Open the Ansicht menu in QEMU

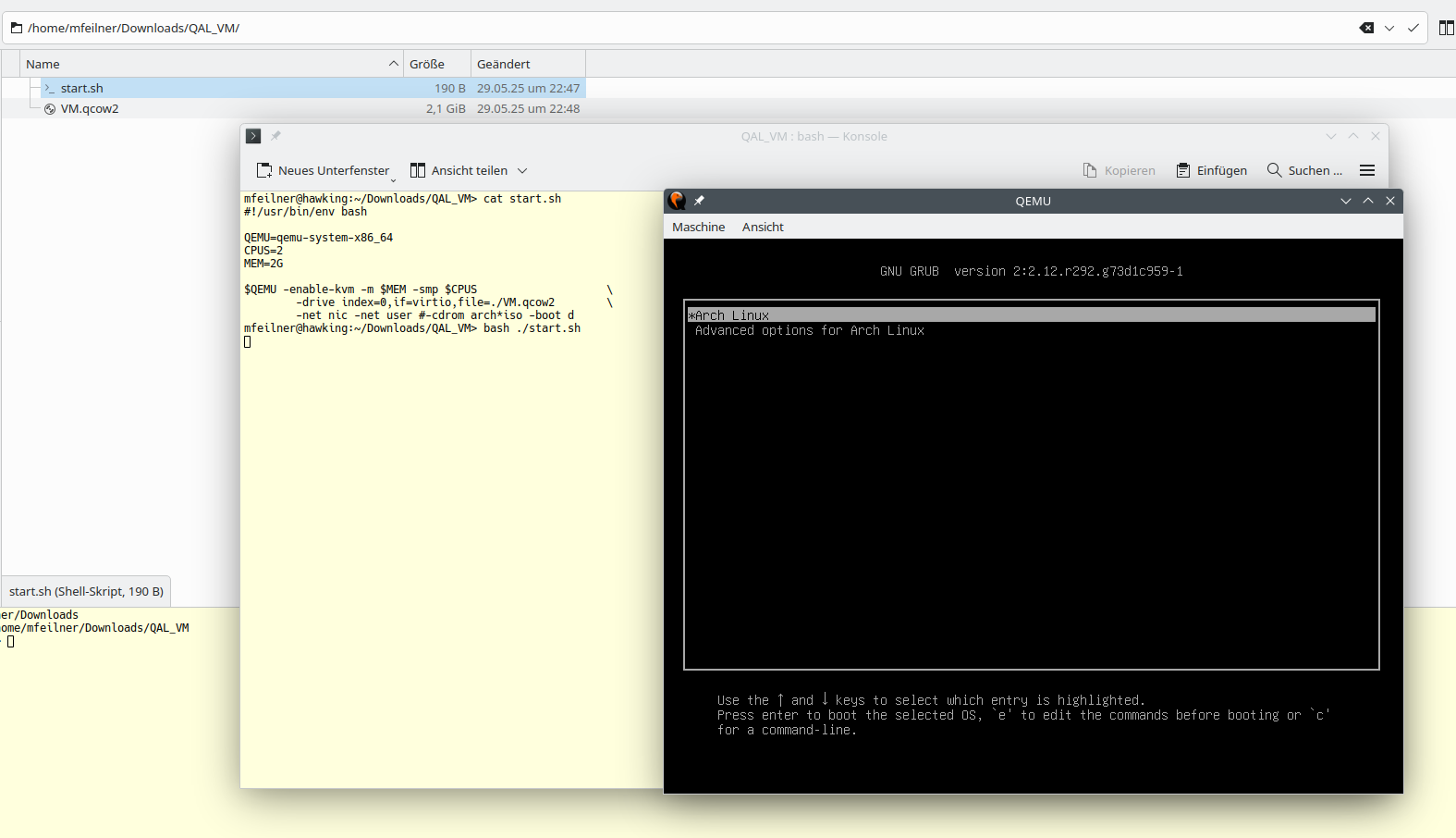click(763, 227)
